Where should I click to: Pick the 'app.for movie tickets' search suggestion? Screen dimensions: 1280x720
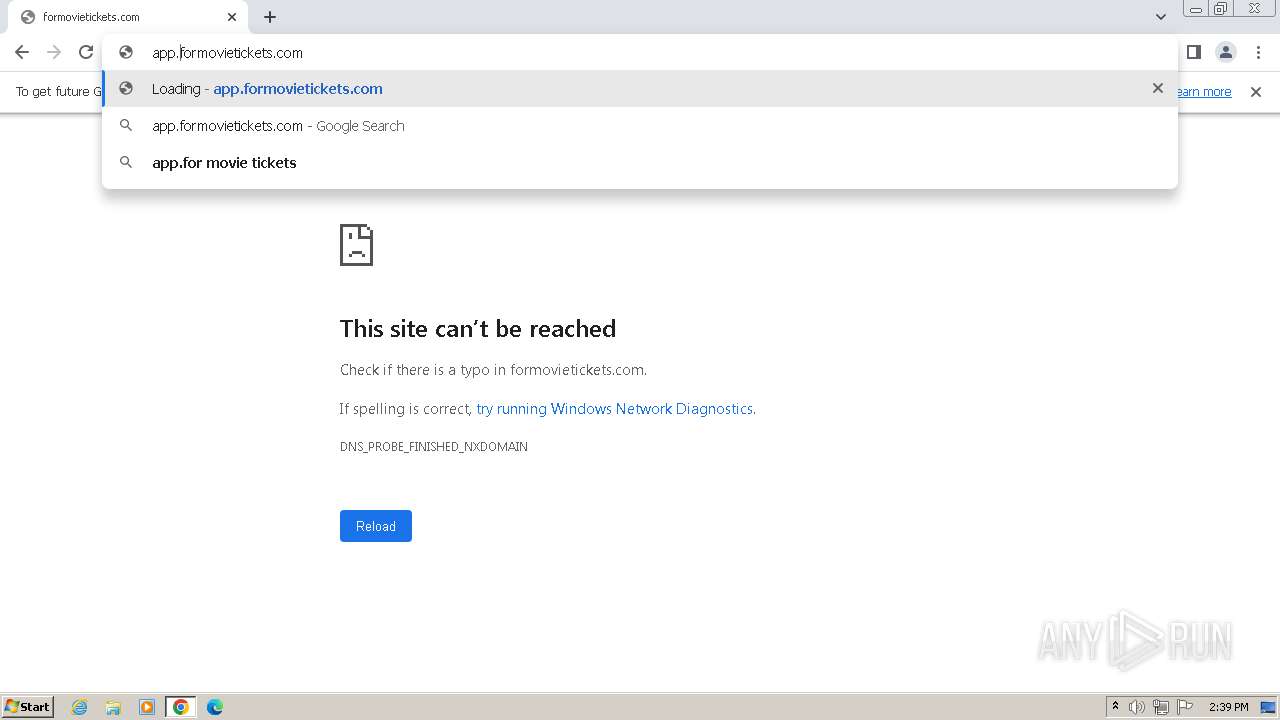pos(640,163)
